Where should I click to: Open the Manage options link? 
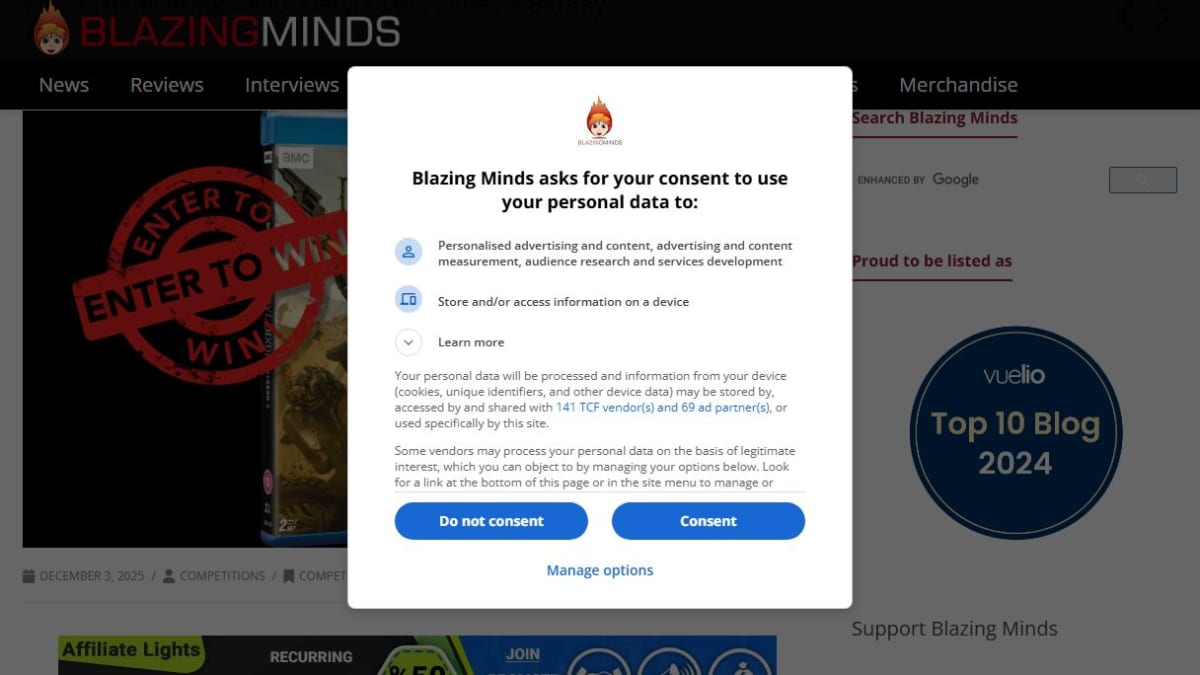pos(600,570)
